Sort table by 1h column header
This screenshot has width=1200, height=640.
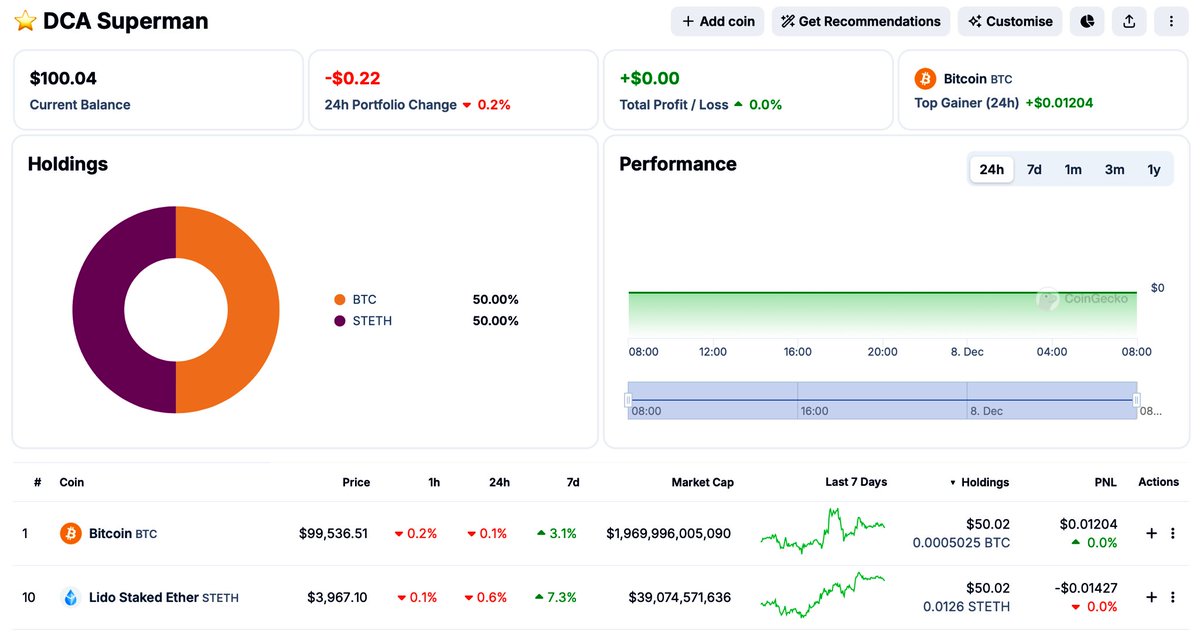434,482
